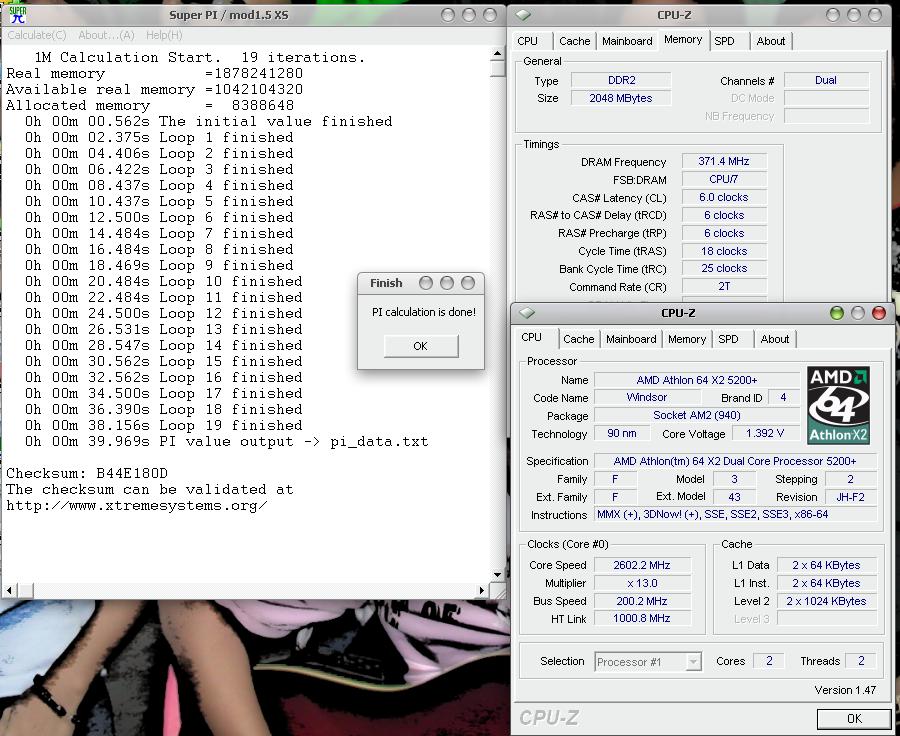The image size is (900, 736).
Task: Click processor Name AMD Athlon 64 X2 5200+
Action: click(697, 380)
